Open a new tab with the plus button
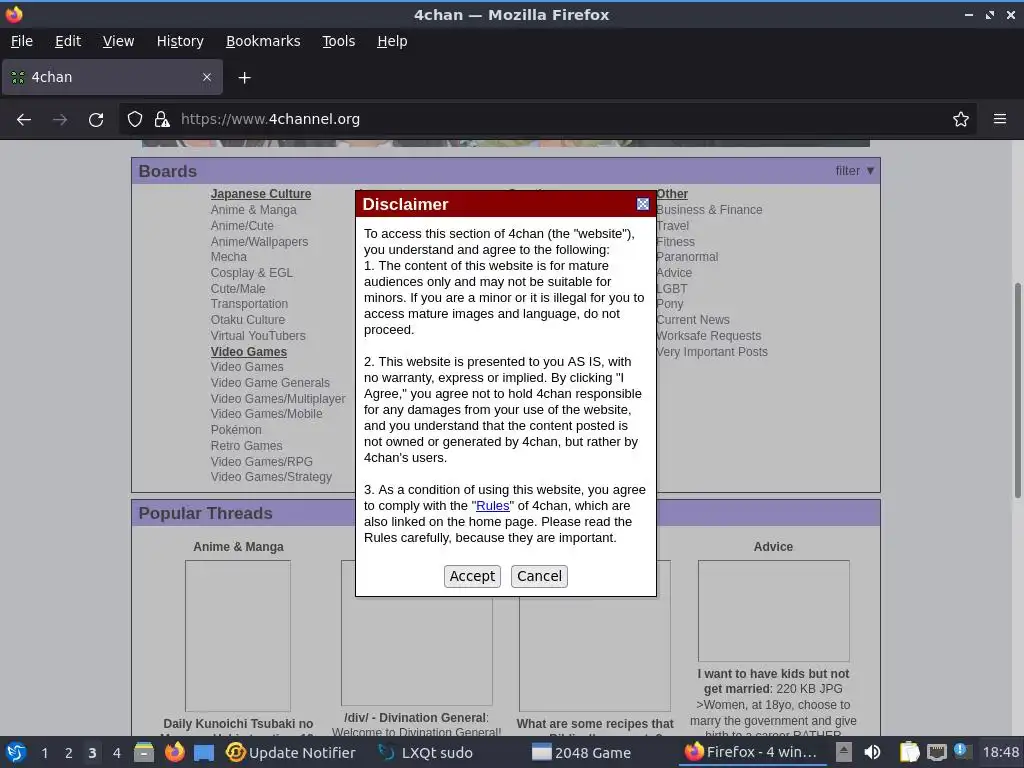This screenshot has width=1024, height=768. [x=244, y=78]
